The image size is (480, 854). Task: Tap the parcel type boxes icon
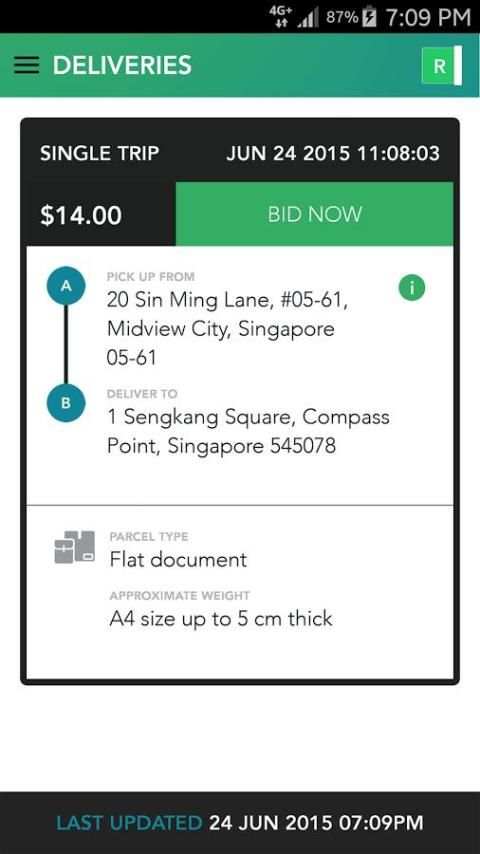click(x=75, y=547)
